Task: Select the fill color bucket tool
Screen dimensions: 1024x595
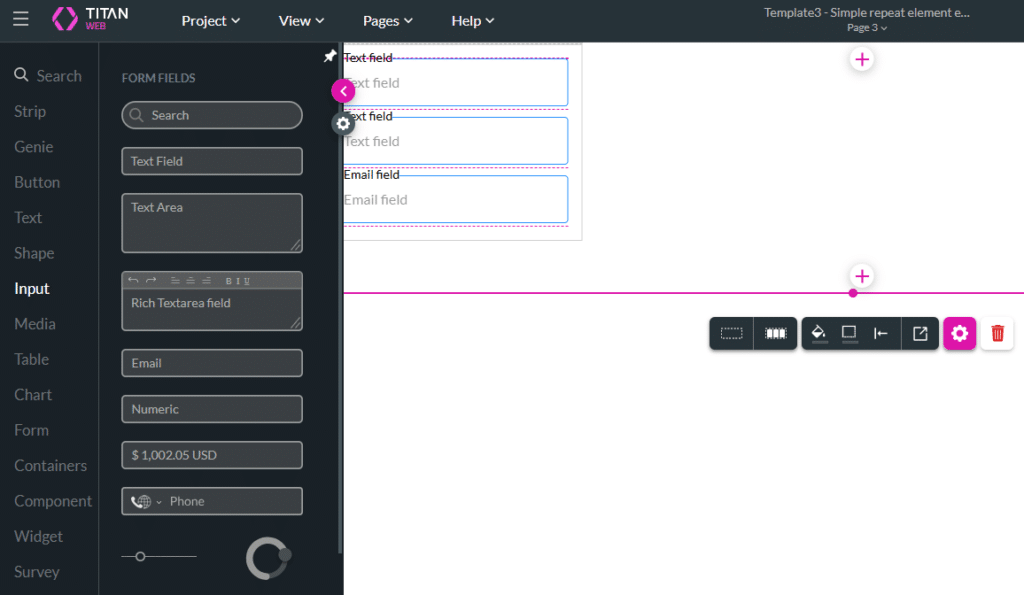Action: point(820,332)
